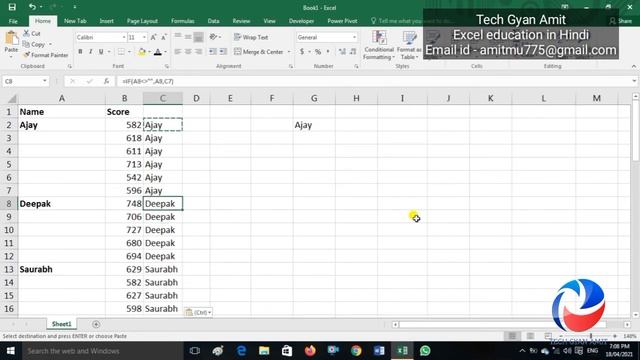
Task: Open the General number format dropdown
Action: [x=354, y=37]
